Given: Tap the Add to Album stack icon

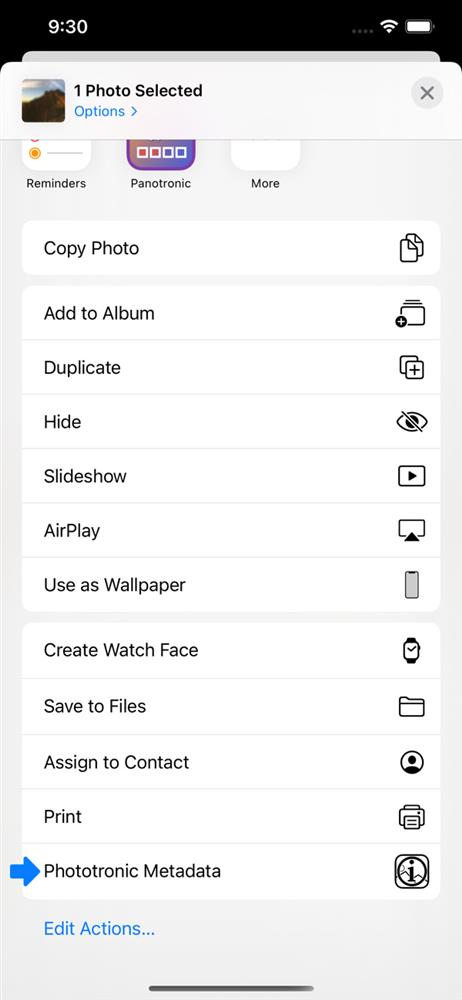Looking at the screenshot, I should (x=410, y=313).
